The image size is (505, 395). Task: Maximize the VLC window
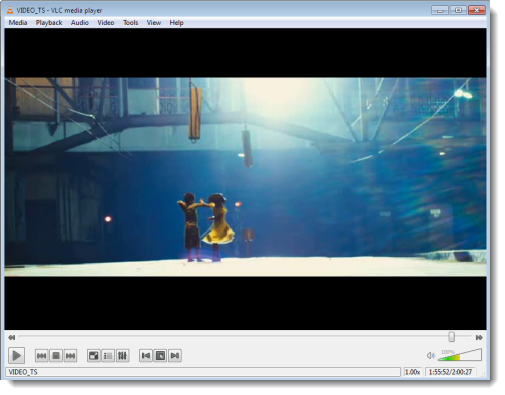(x=458, y=10)
